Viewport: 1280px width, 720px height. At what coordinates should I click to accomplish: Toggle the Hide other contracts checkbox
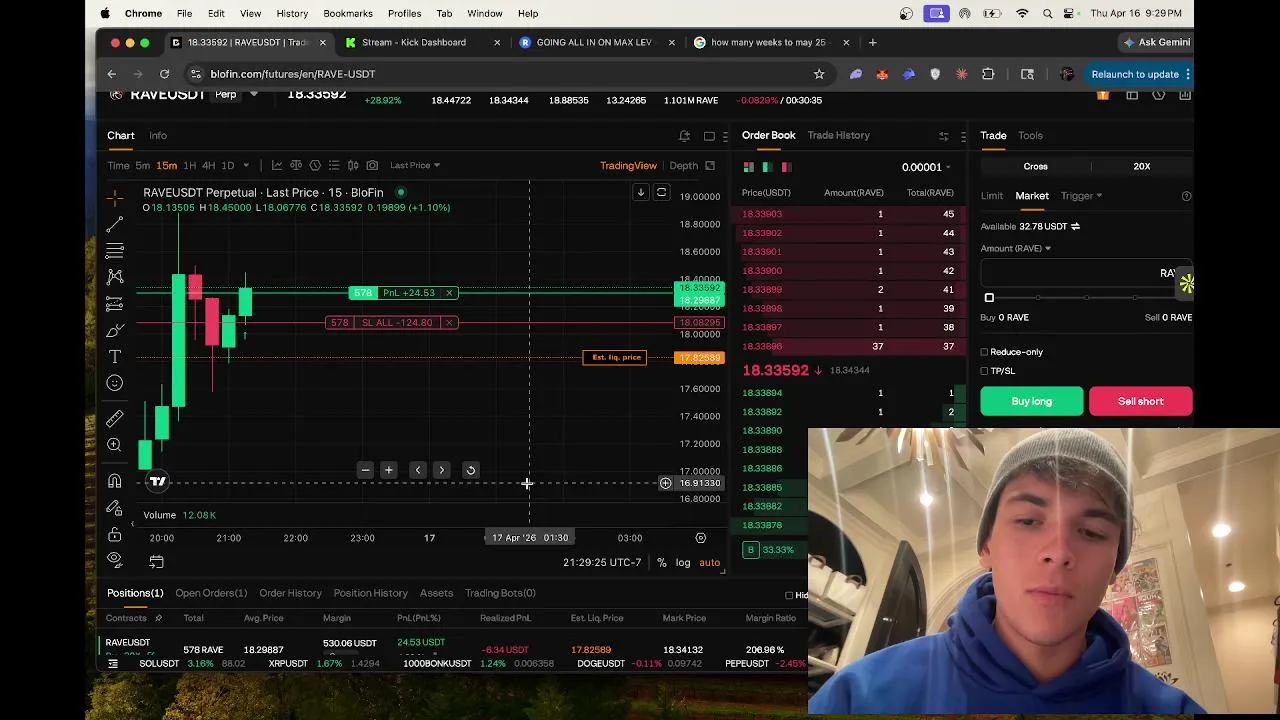(789, 596)
